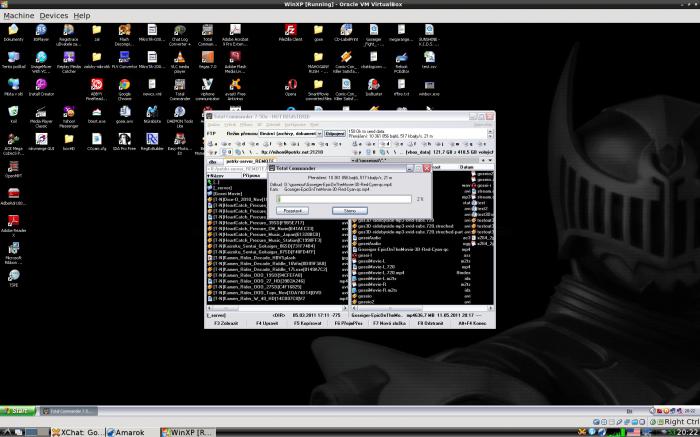Pause the transfer with Pozastavit button
The width and height of the screenshot is (700, 437).
pyautogui.click(x=292, y=210)
